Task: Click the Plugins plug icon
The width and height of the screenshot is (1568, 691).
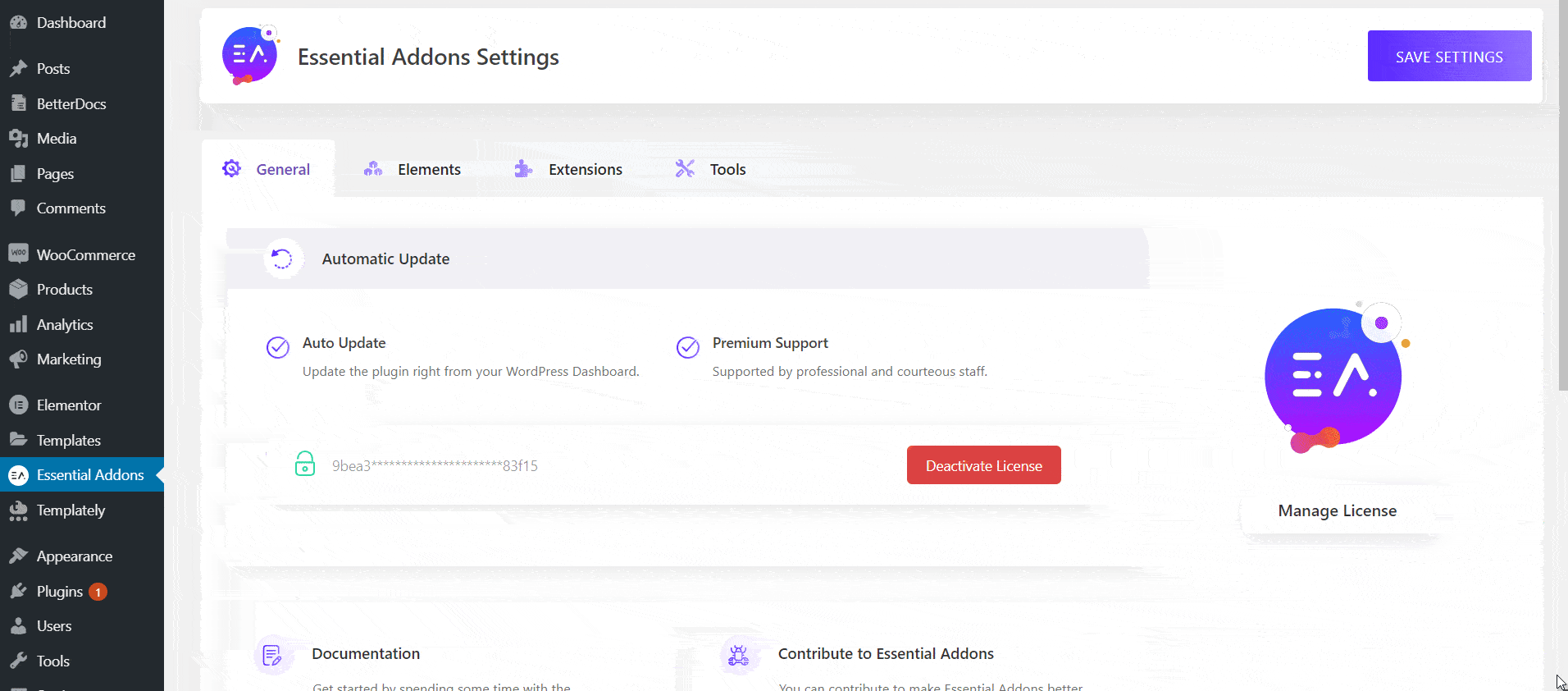Action: click(x=18, y=591)
